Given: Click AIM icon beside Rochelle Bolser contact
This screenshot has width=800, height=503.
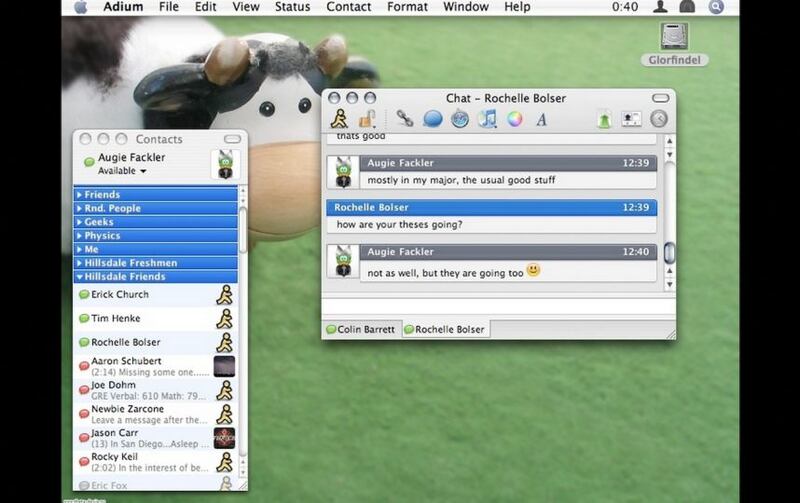Looking at the screenshot, I should pyautogui.click(x=224, y=343).
